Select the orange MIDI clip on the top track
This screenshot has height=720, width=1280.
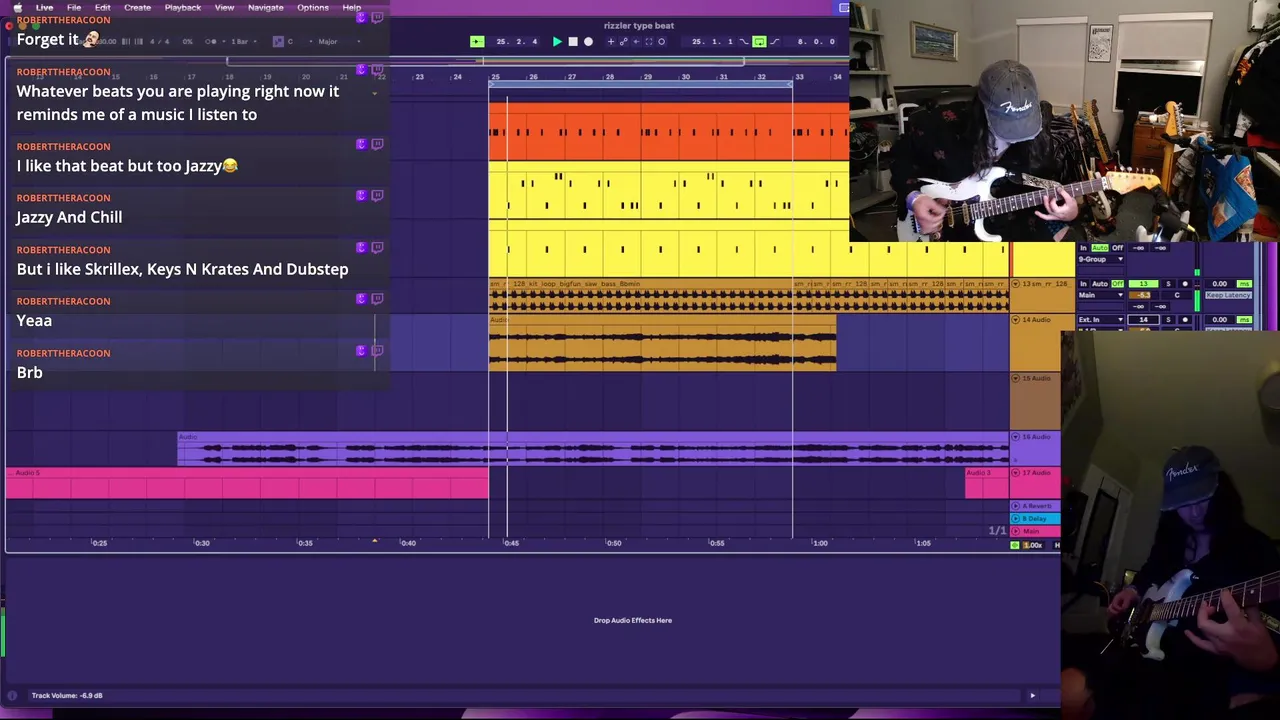[x=668, y=131]
